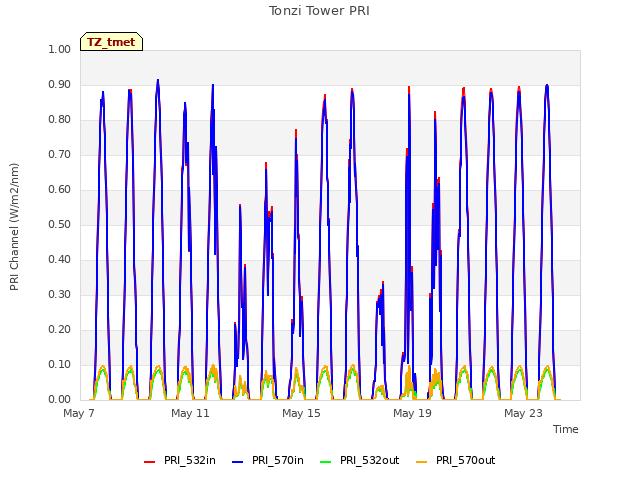
Task: Click the Time x-axis label
Action: (566, 429)
